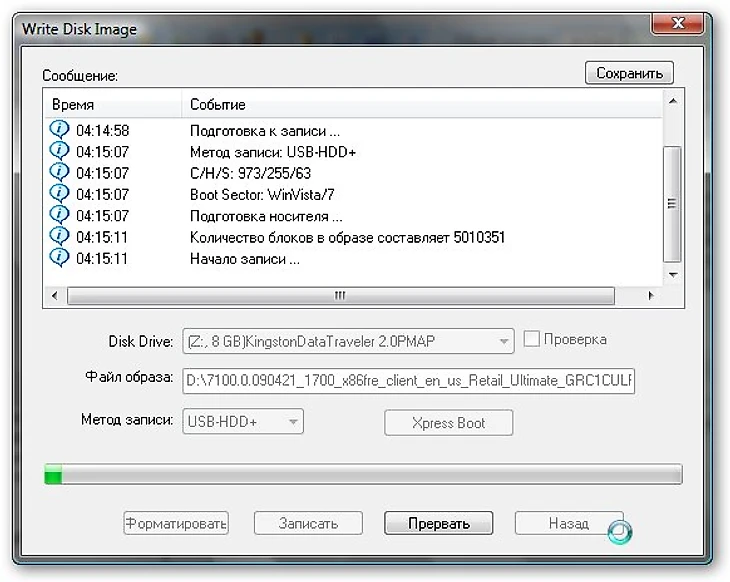
Task: Click the Прервать button
Action: pyautogui.click(x=438, y=523)
